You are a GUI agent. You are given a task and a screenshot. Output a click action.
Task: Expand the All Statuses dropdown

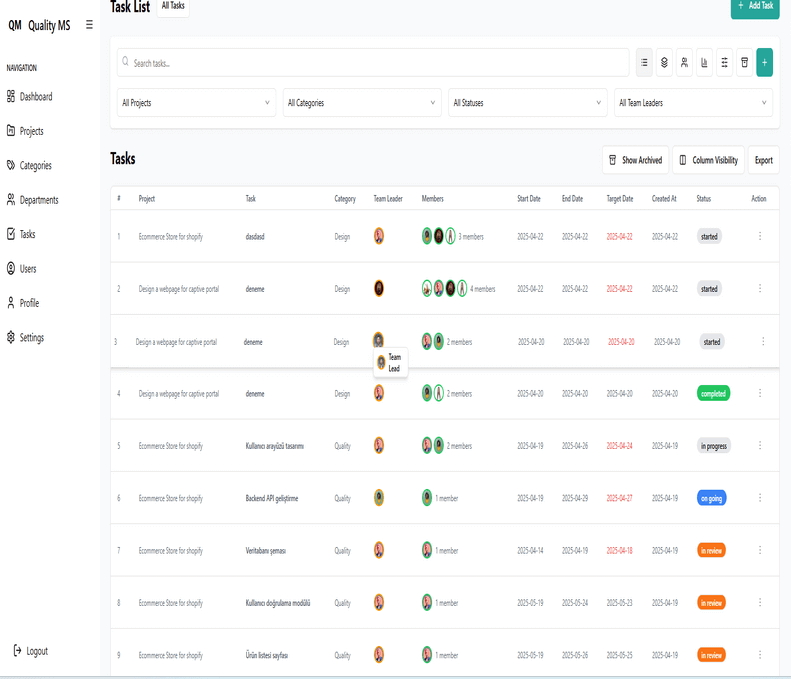pos(527,103)
